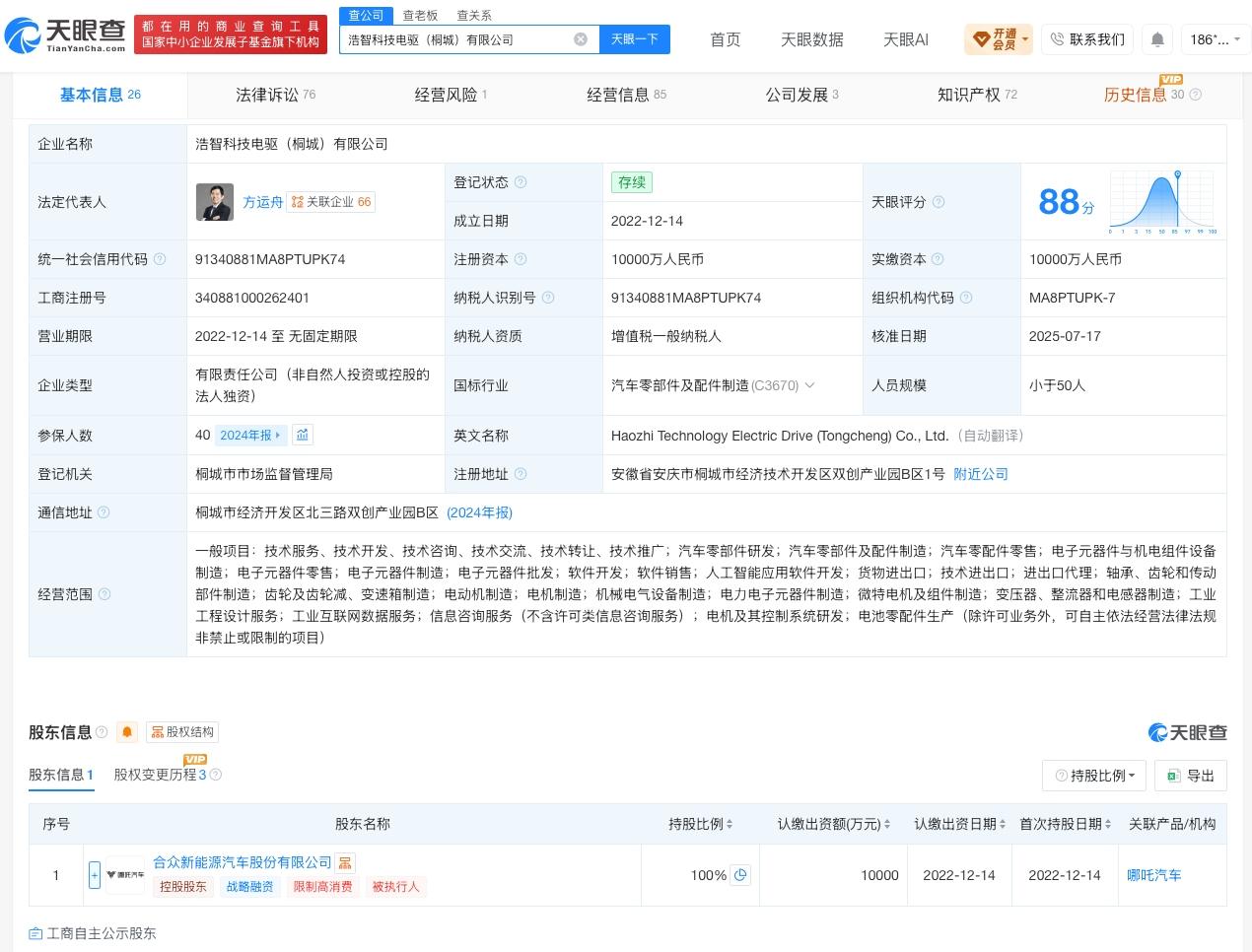Click help icon beside 登记状态
The image size is (1252, 952).
click(521, 182)
